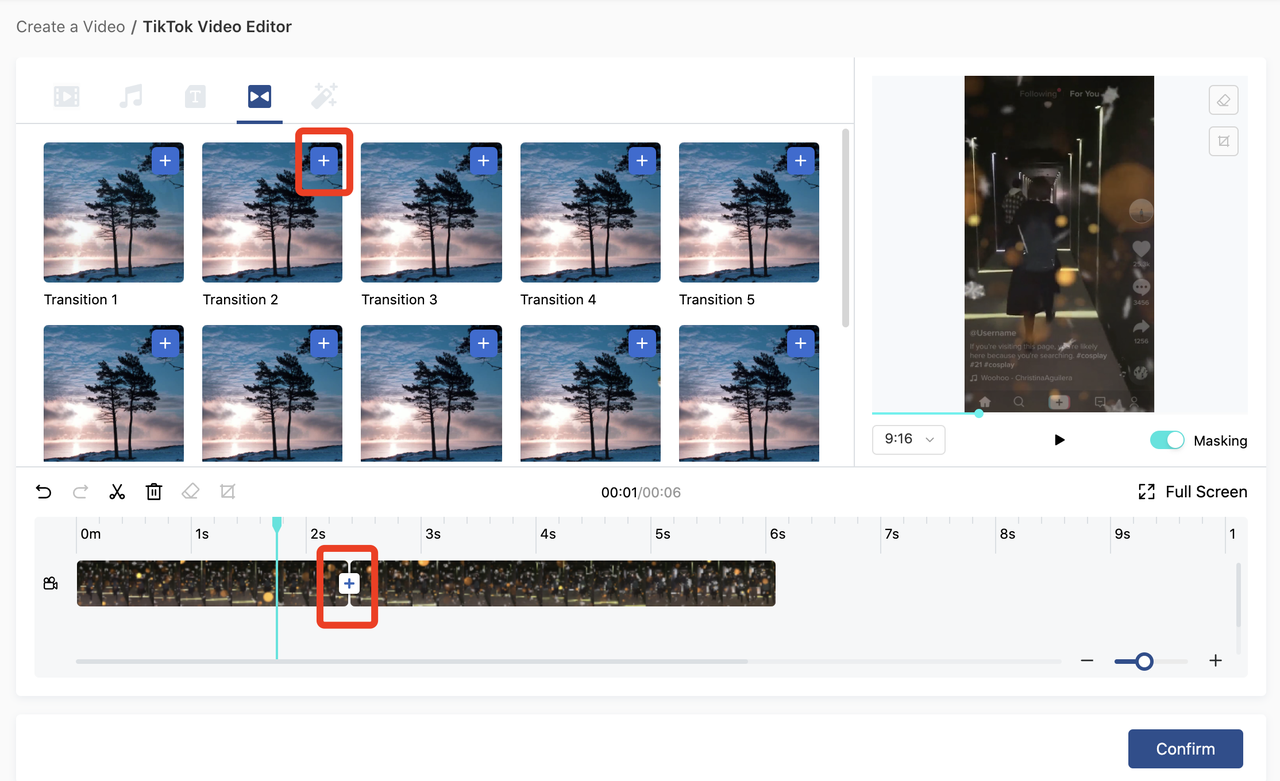The image size is (1280, 781).
Task: Click the video preview image
Action: pyautogui.click(x=1059, y=244)
